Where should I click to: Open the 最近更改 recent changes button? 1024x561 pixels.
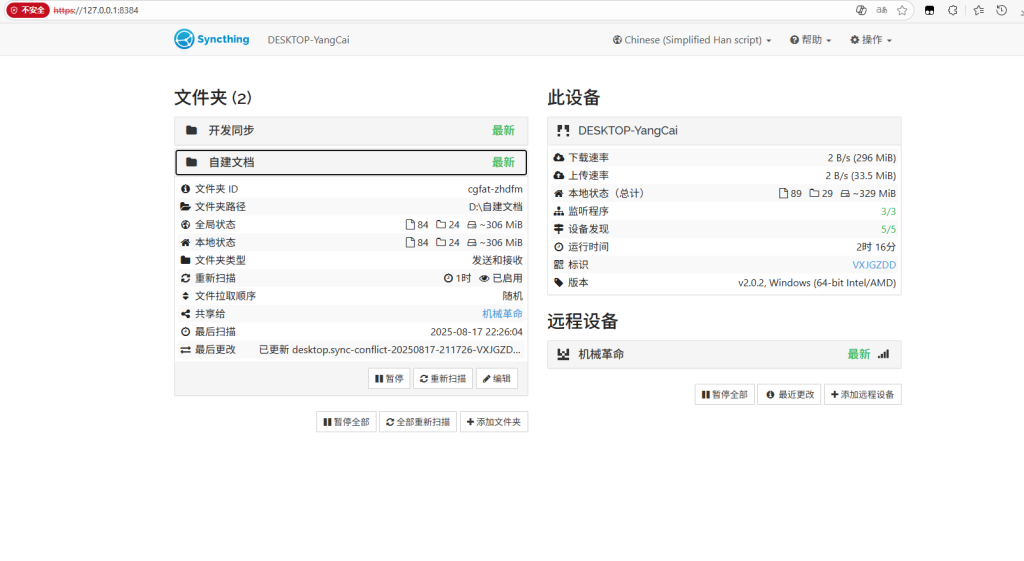click(x=790, y=394)
